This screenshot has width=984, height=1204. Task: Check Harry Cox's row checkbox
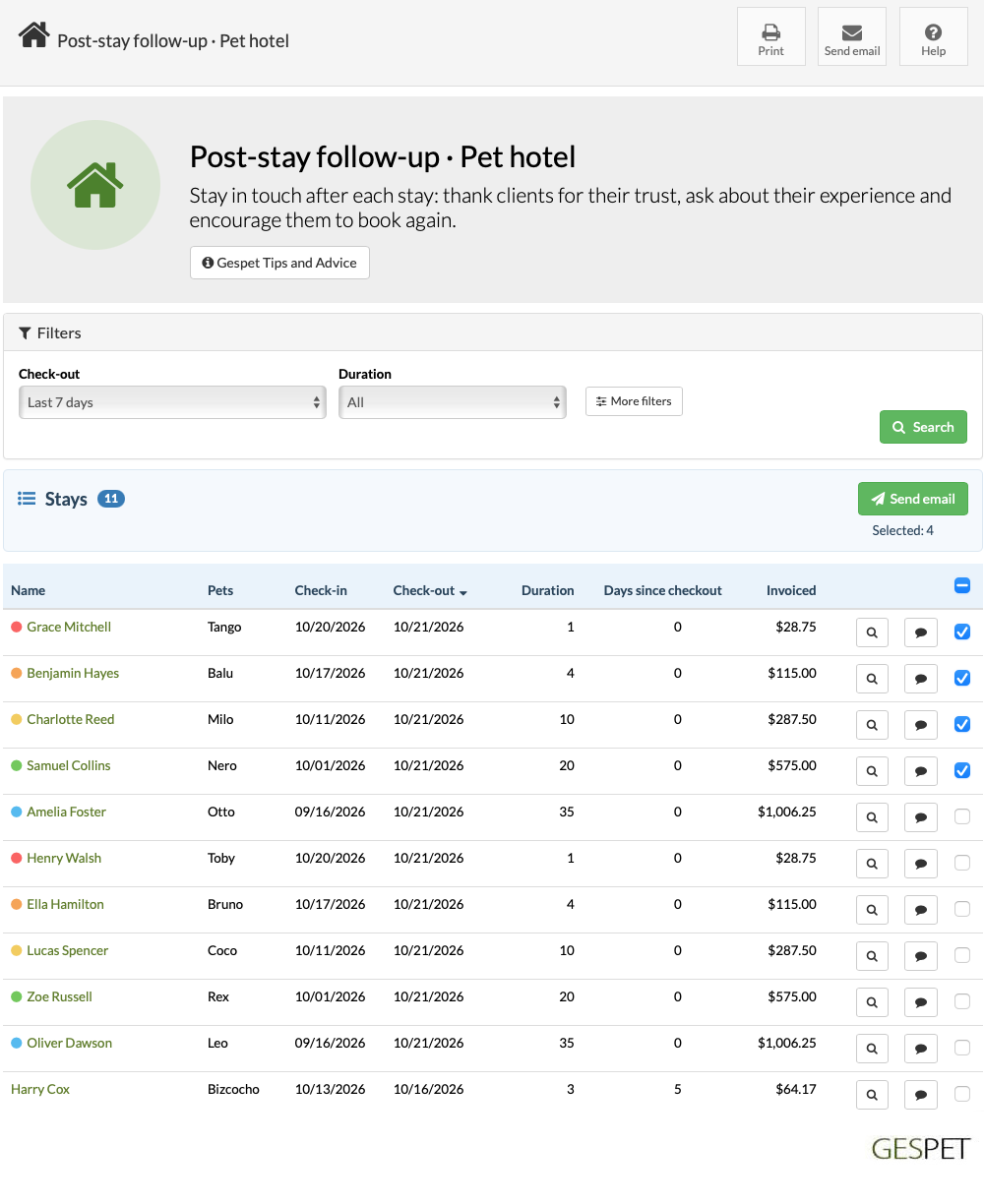(962, 1094)
